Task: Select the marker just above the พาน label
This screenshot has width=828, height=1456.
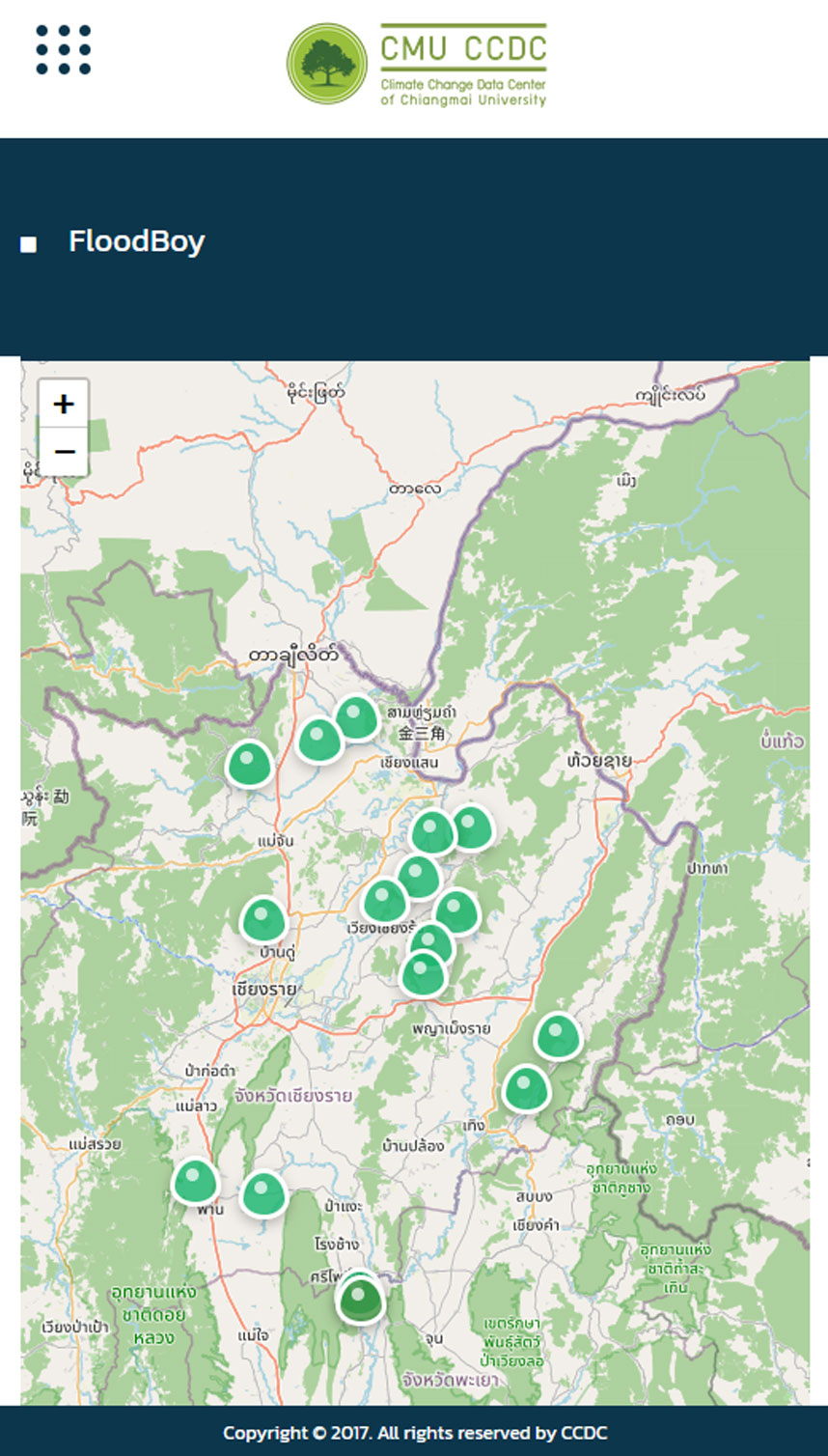Action: 196,1181
